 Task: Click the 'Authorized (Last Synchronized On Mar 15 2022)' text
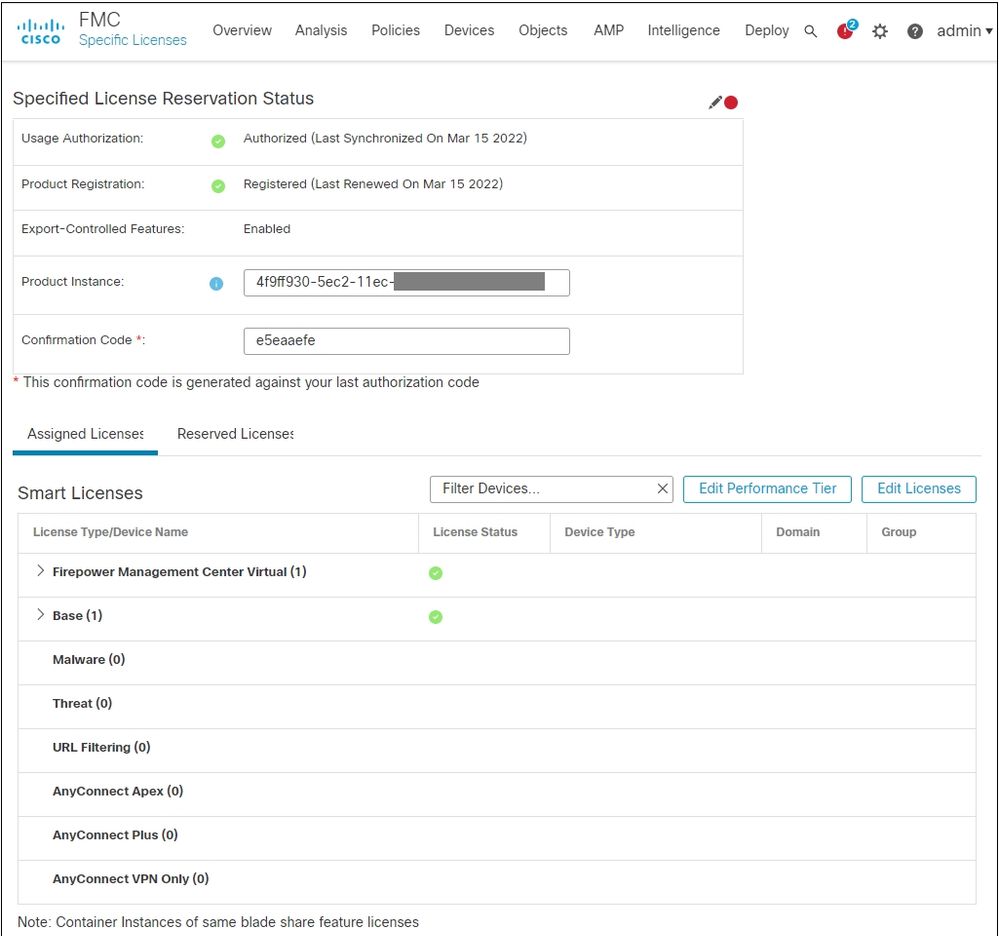(385, 138)
